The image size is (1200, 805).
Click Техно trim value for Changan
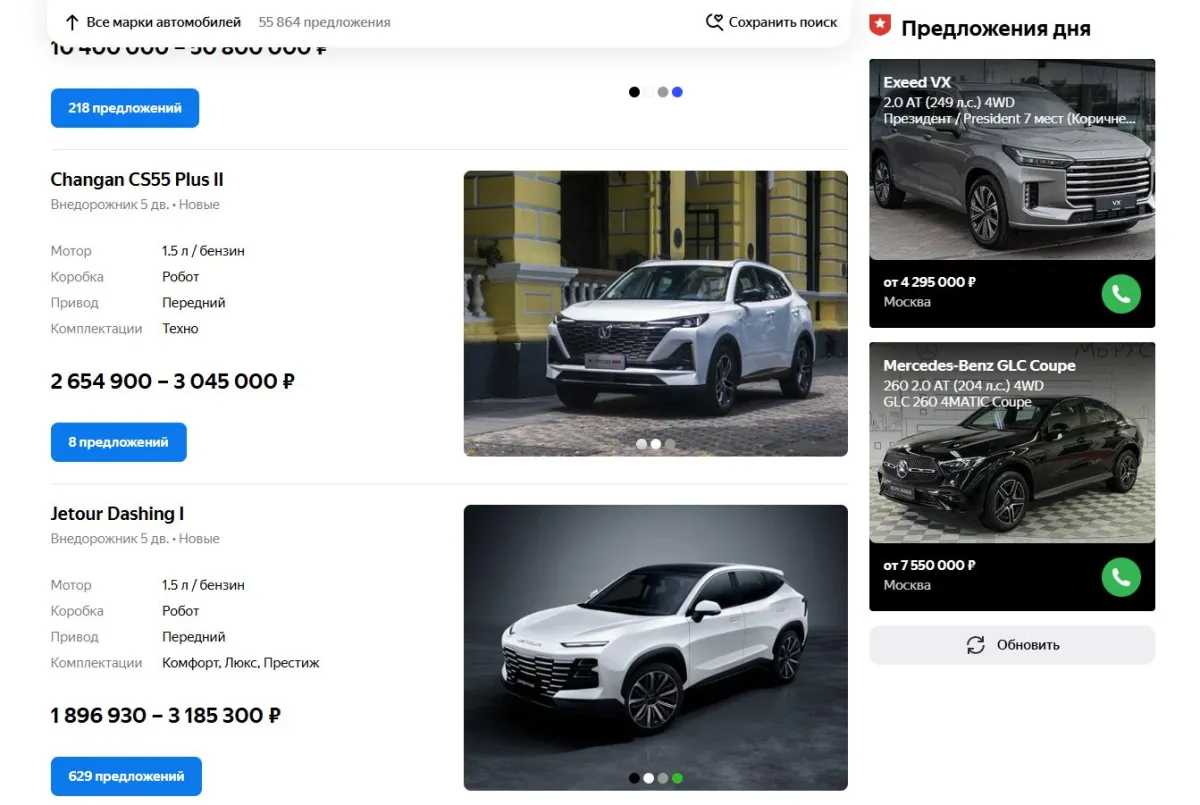click(181, 328)
